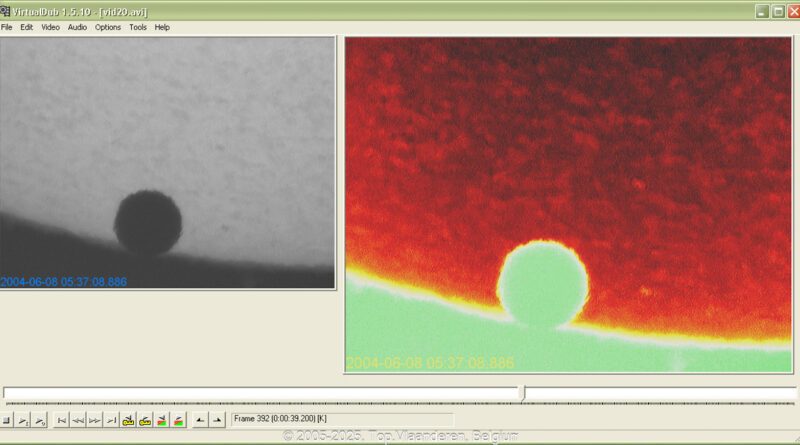Screen dimensions: 800x445
Task: Open the Options menu
Action: coord(108,28)
